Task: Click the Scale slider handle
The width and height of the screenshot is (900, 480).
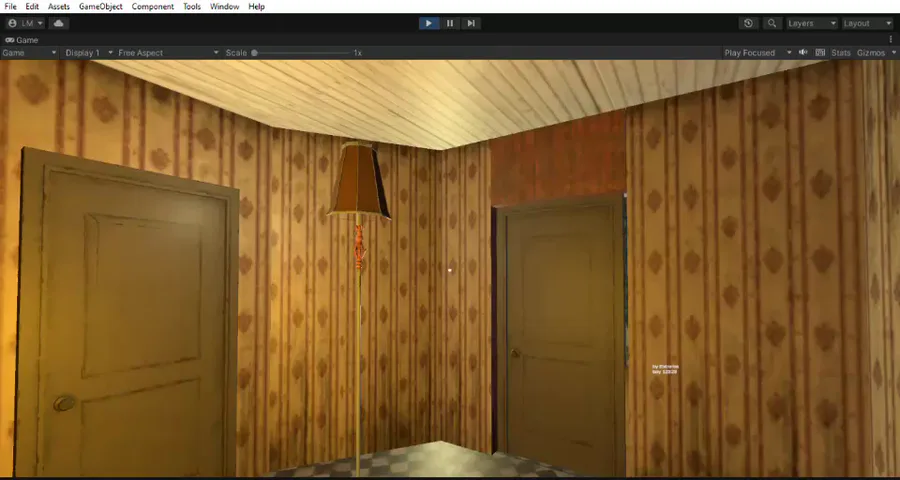Action: (x=254, y=53)
